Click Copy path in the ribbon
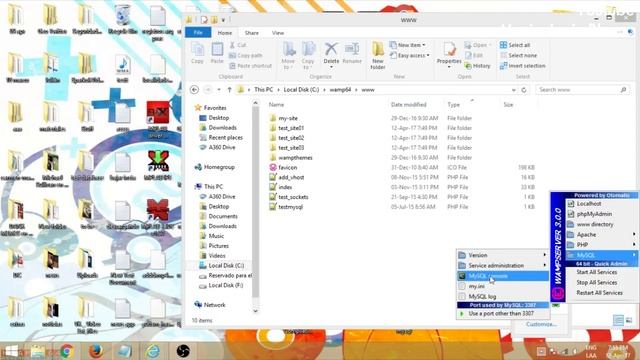640x360 pixels. pyautogui.click(x=246, y=56)
